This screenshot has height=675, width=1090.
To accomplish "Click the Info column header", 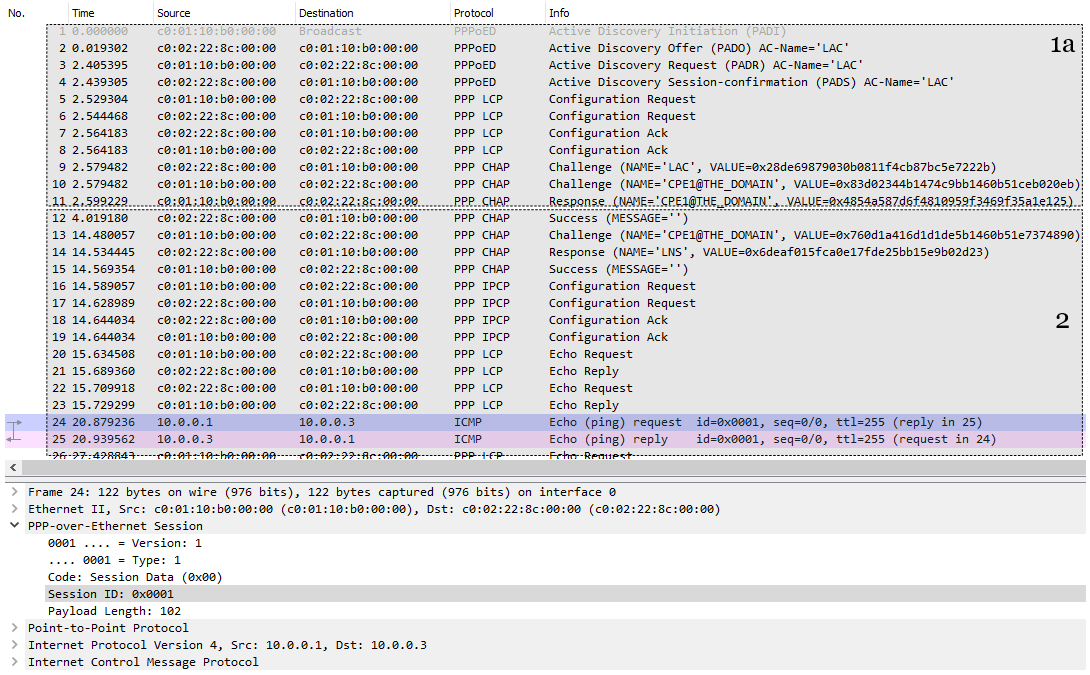I will click(x=559, y=13).
